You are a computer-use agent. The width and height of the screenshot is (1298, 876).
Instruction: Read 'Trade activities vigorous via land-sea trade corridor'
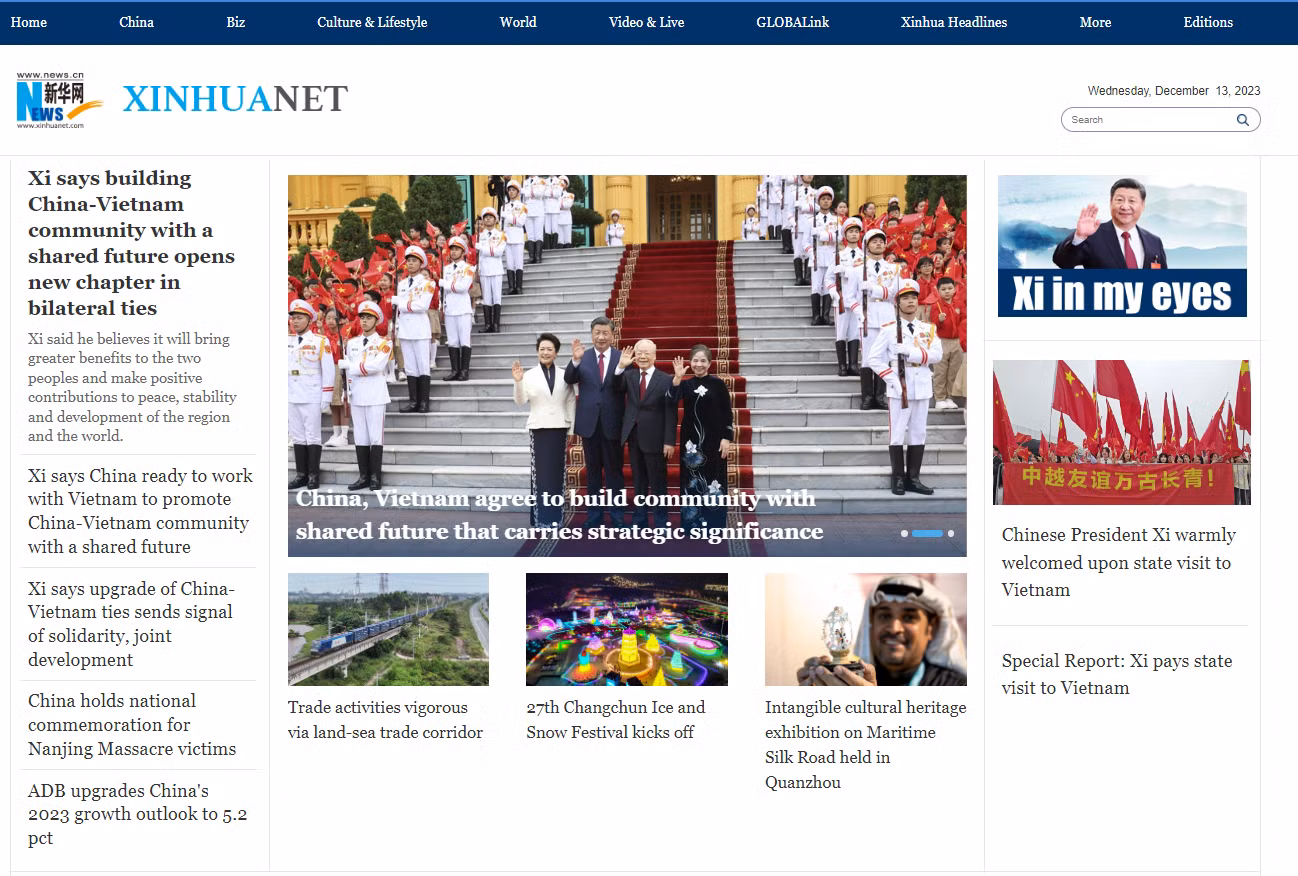[386, 720]
